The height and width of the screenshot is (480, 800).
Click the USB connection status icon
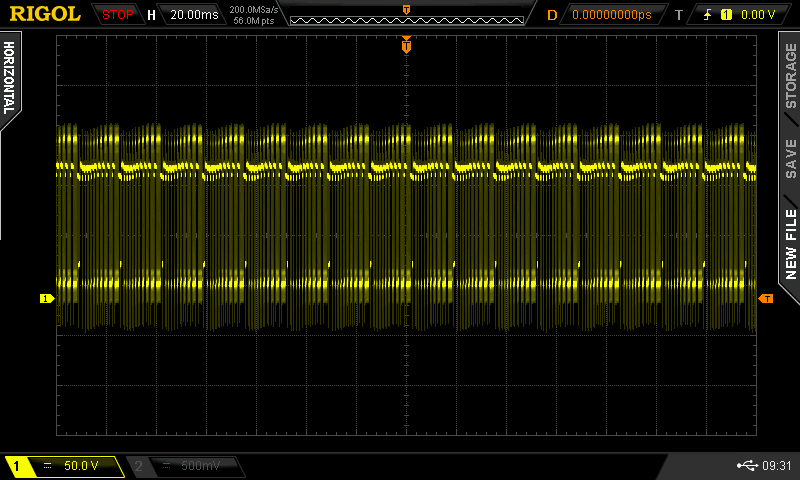pyautogui.click(x=746, y=465)
